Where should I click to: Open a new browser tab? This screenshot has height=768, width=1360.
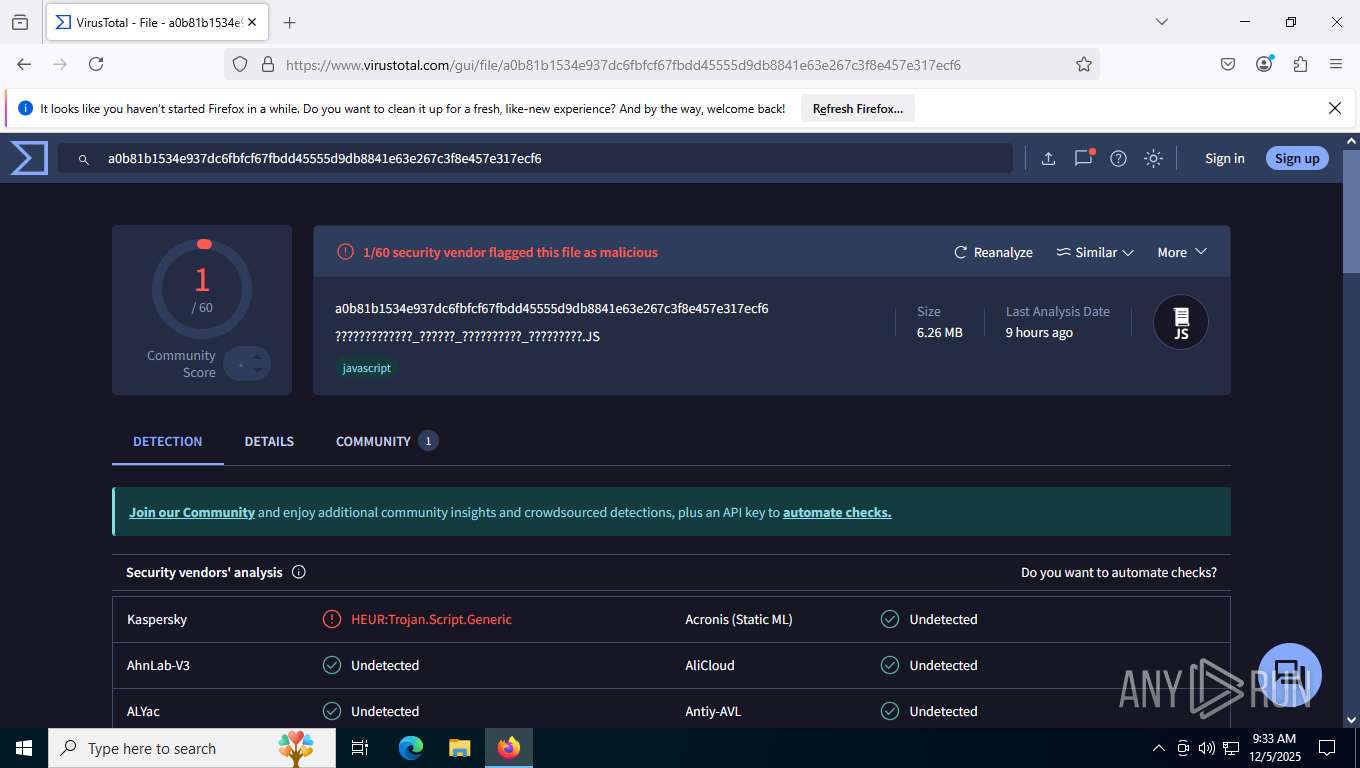(x=290, y=22)
